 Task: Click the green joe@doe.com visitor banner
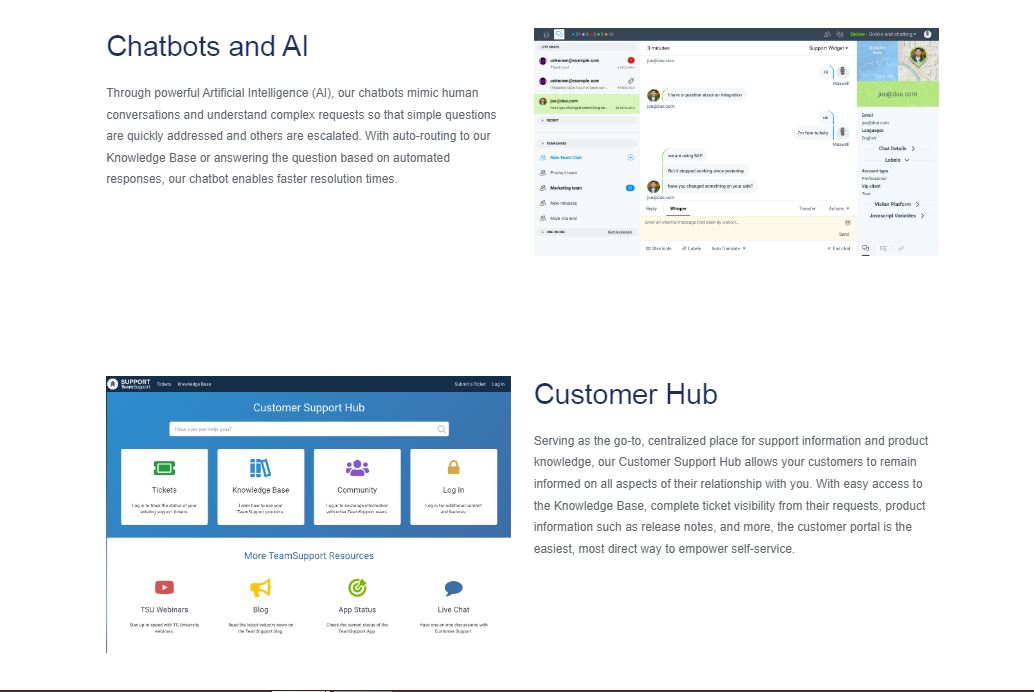point(897,94)
